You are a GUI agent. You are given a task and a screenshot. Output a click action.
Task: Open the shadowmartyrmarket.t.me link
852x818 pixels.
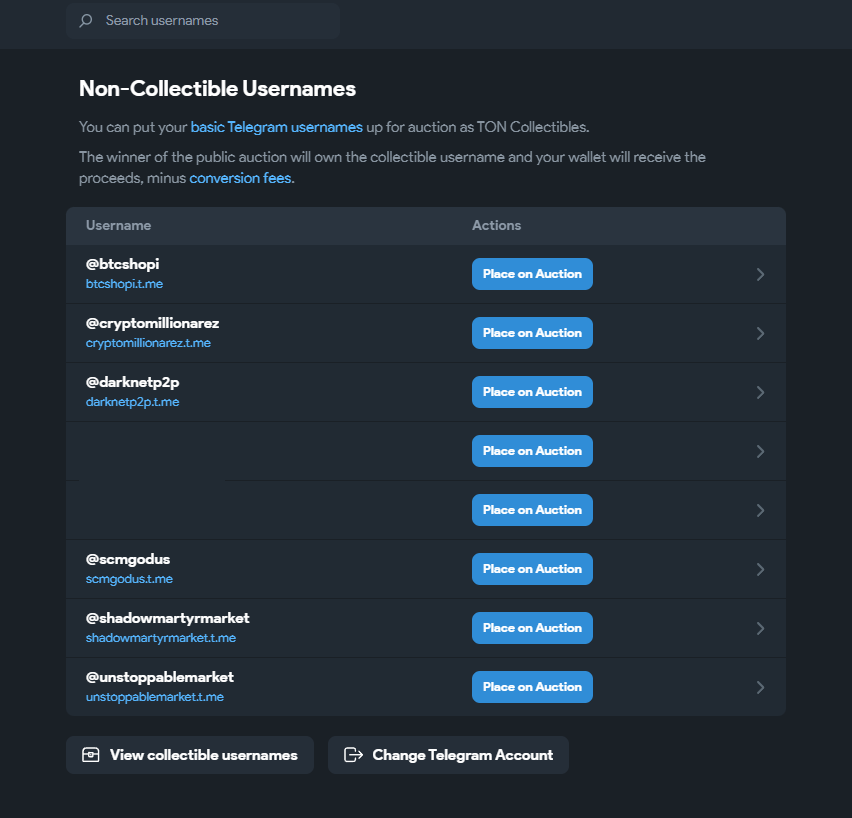(160, 638)
